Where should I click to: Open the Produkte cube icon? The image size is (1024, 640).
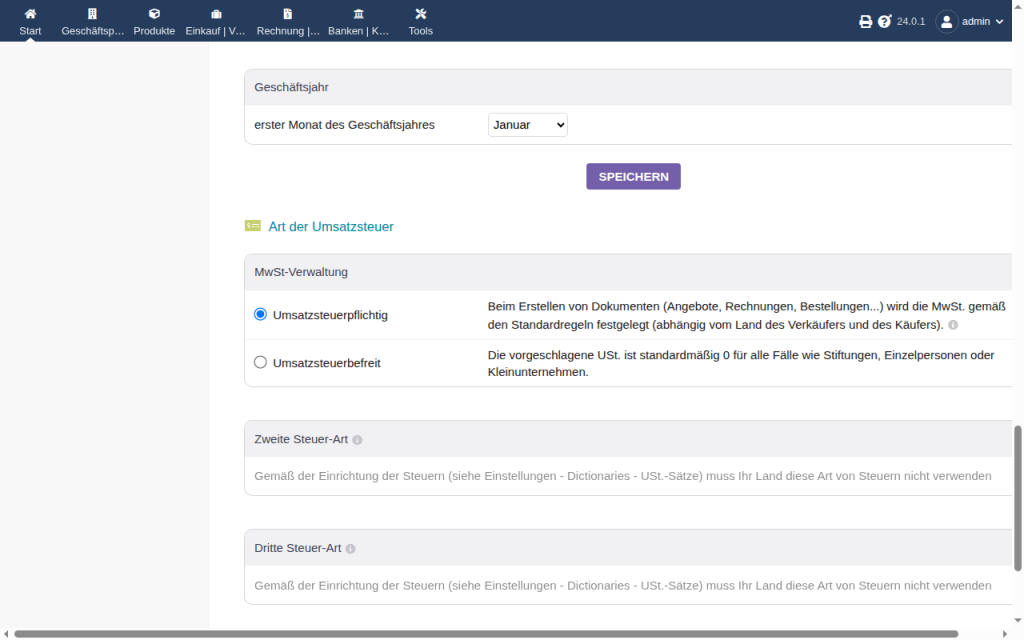tap(154, 14)
